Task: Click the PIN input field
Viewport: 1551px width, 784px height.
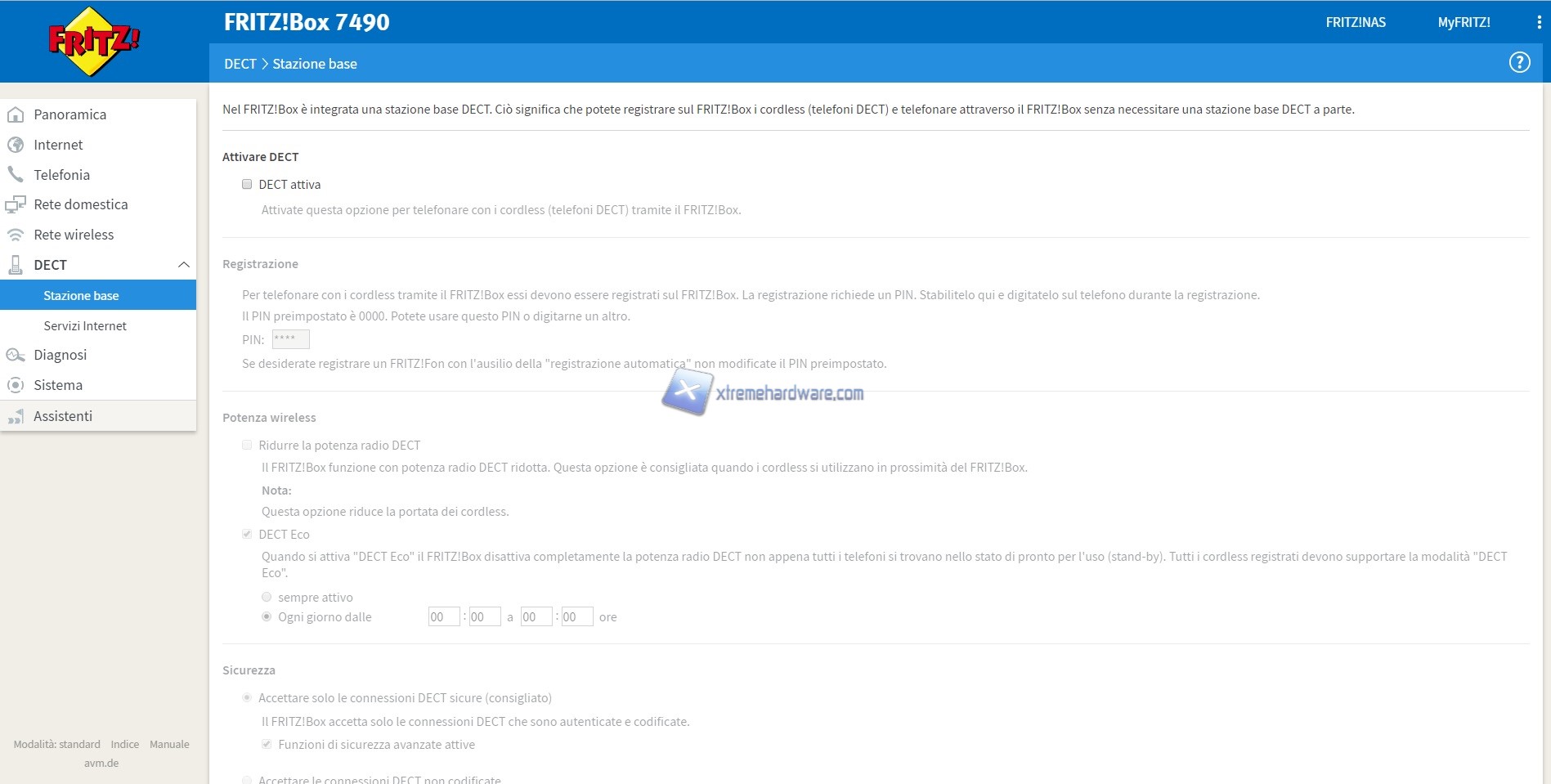Action: pos(290,339)
